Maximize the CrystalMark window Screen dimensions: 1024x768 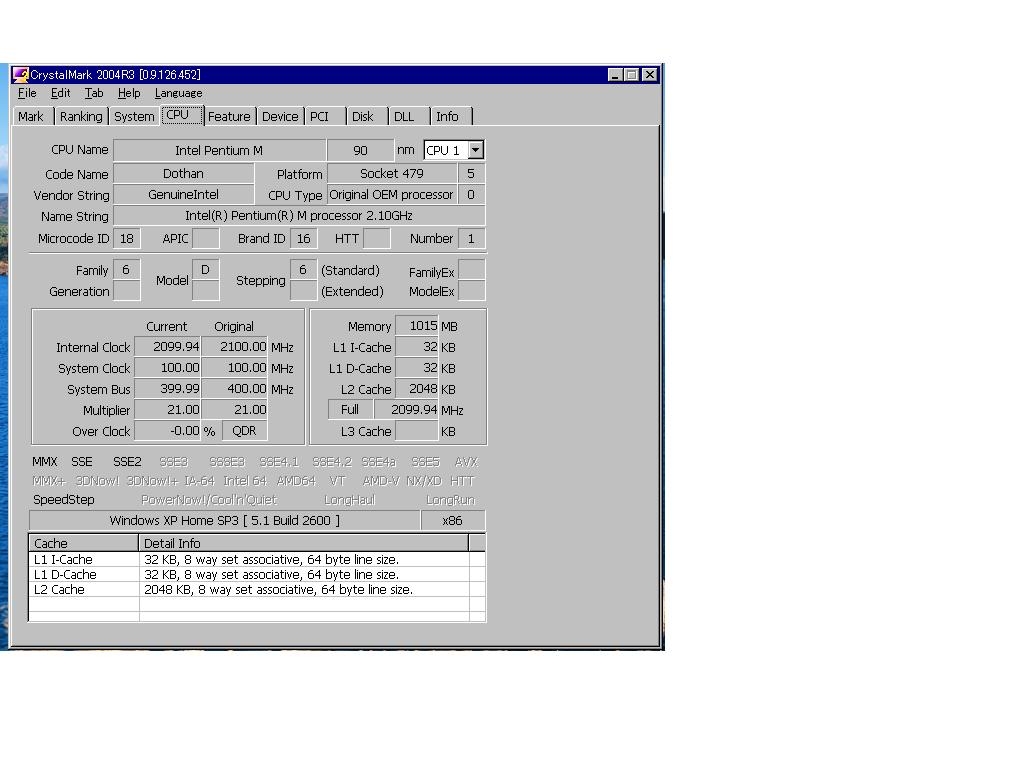click(631, 74)
